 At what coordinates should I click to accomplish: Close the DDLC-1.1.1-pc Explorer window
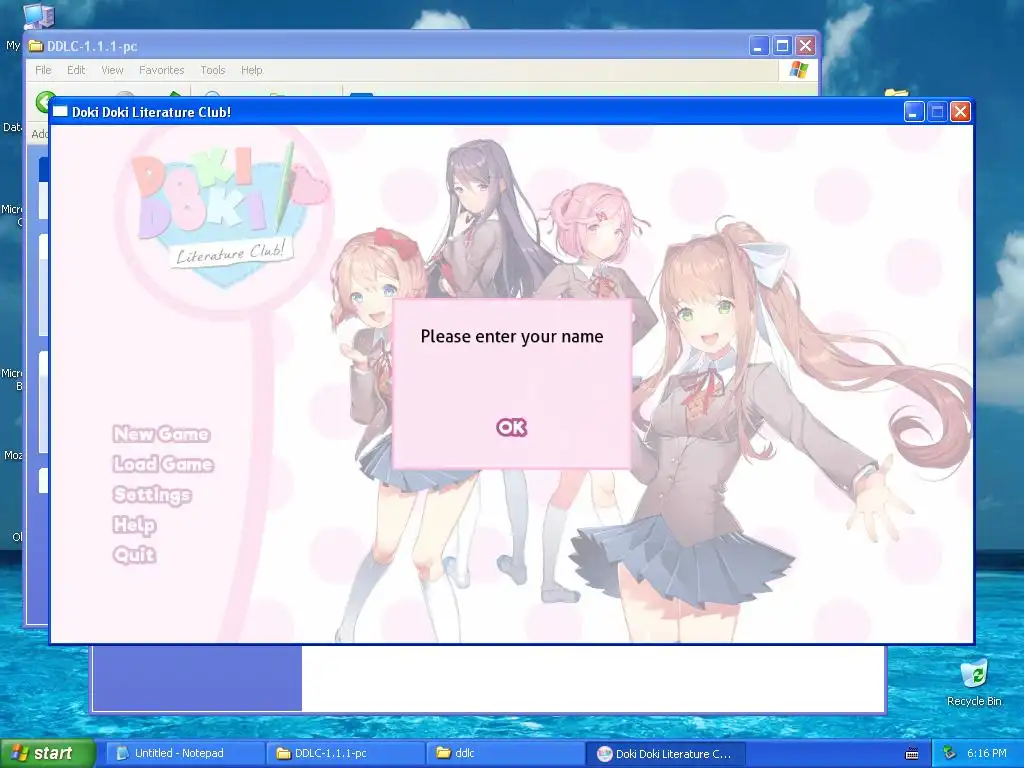(805, 46)
